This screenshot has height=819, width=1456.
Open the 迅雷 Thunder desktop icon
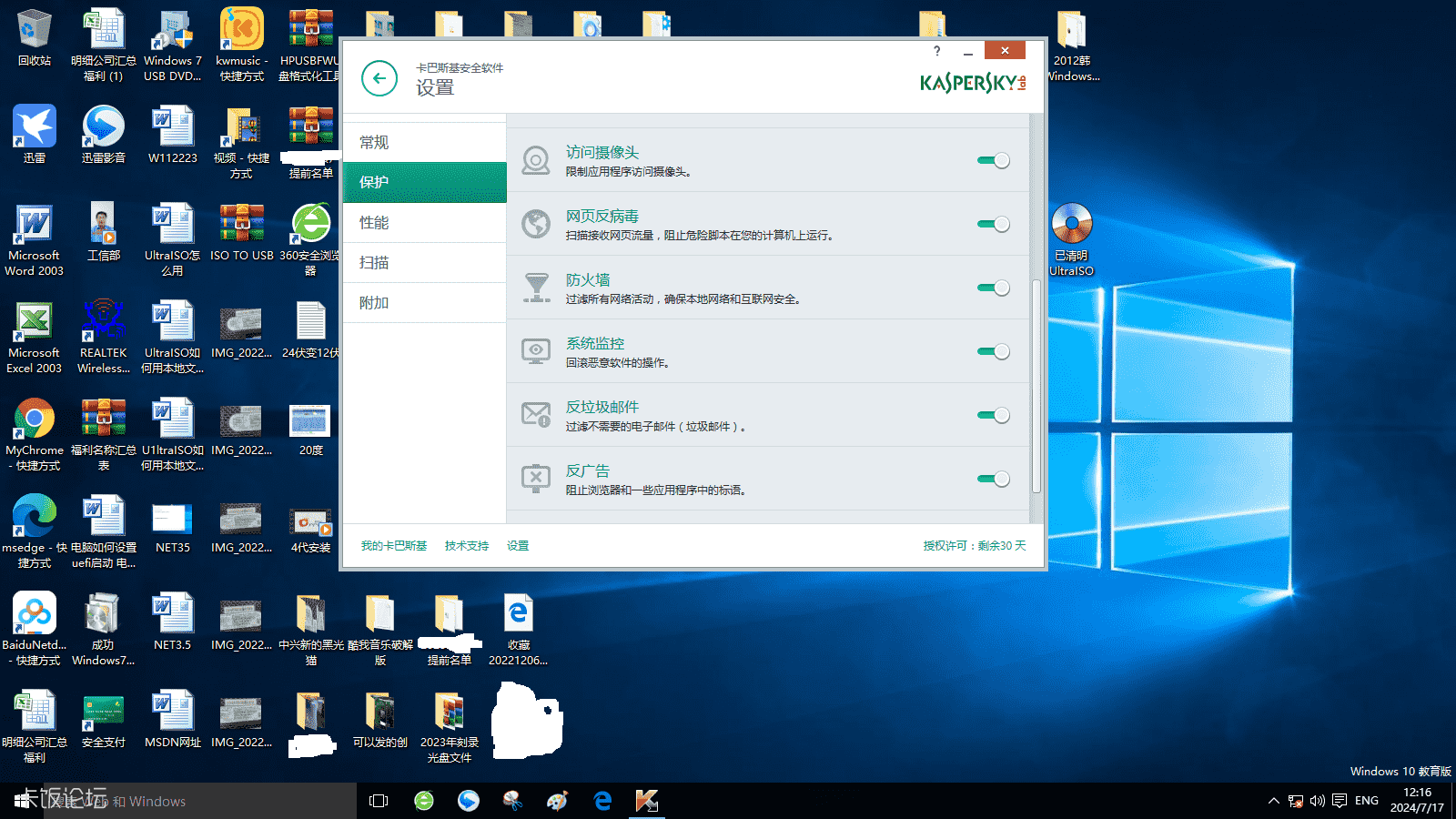pos(35,134)
